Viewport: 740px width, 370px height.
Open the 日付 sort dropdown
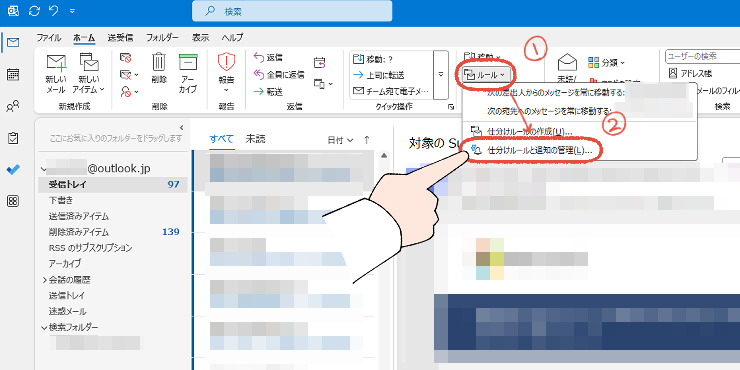click(x=341, y=140)
